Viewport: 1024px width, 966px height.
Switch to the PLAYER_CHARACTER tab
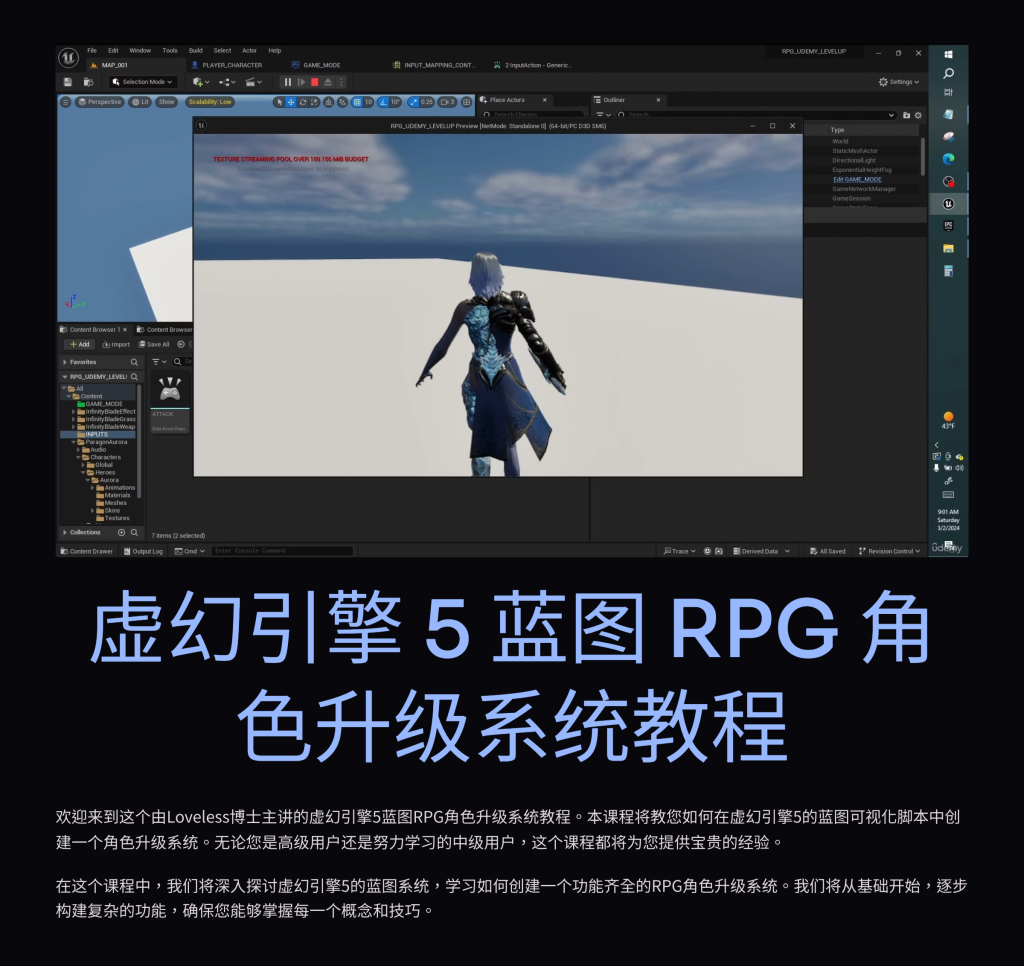227,65
